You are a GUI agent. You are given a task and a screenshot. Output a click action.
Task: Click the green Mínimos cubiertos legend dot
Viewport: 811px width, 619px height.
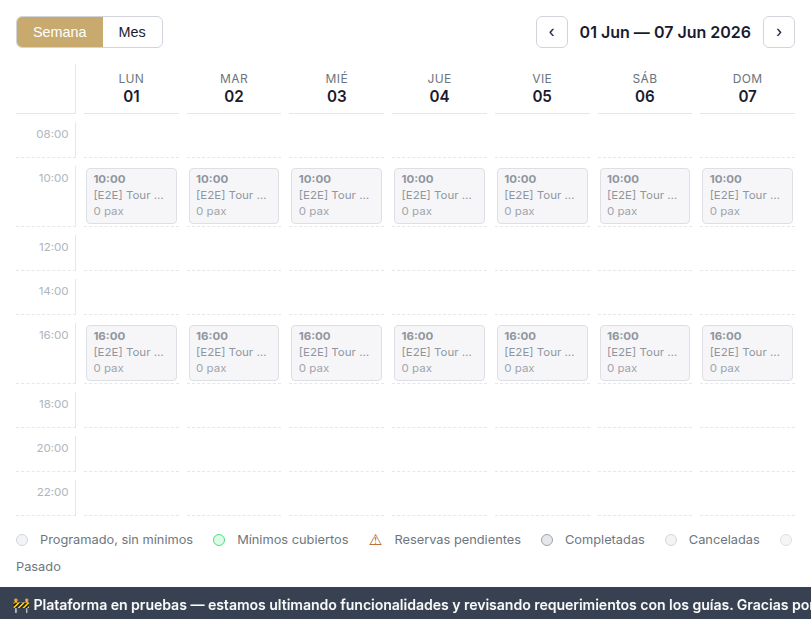(219, 540)
